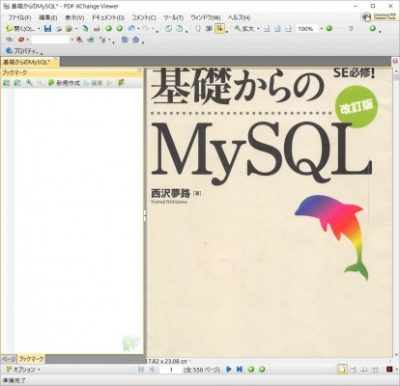400x386 pixels.
Task: Click the red stamp tool icon
Action: [21, 40]
